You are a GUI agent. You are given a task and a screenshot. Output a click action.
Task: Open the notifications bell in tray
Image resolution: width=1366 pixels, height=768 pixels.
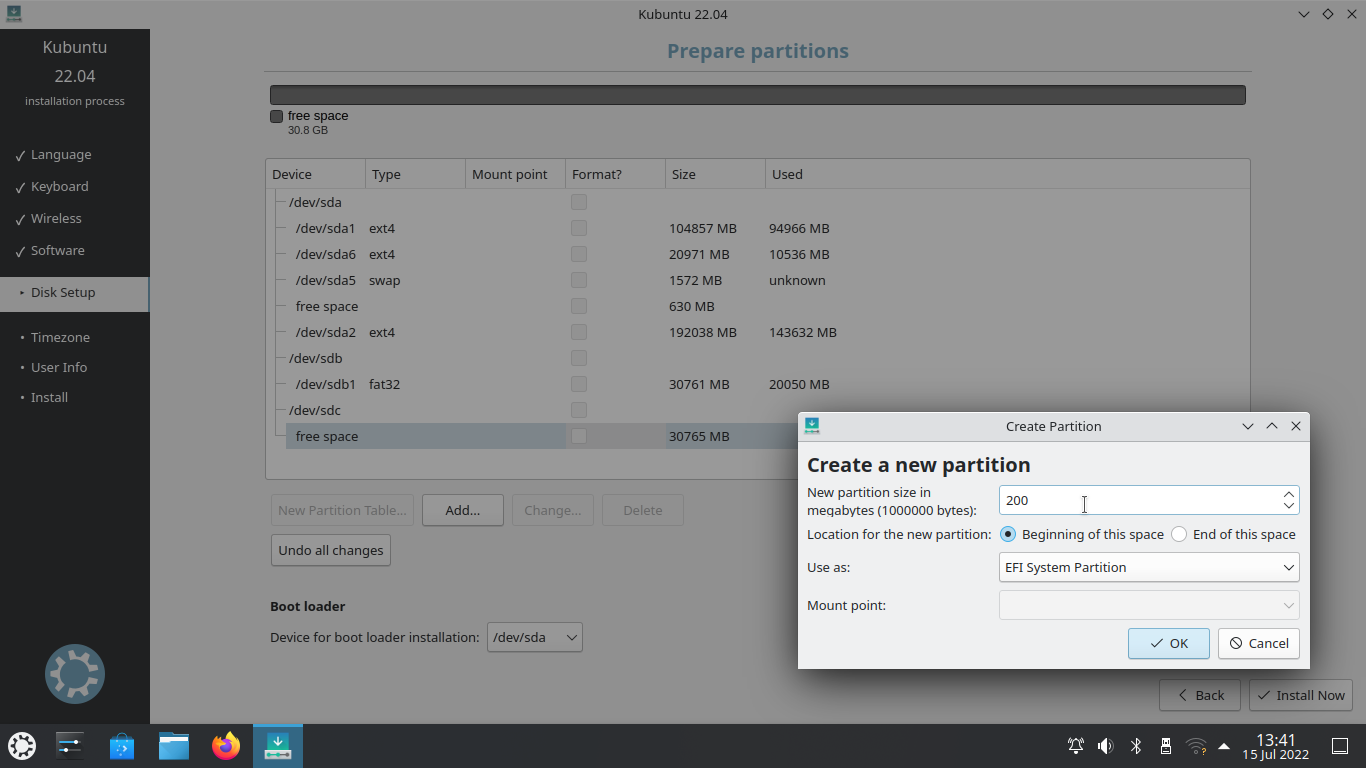click(x=1076, y=746)
